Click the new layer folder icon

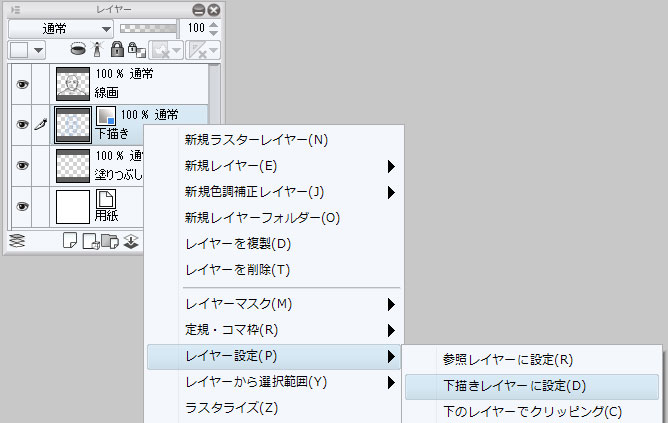click(111, 242)
